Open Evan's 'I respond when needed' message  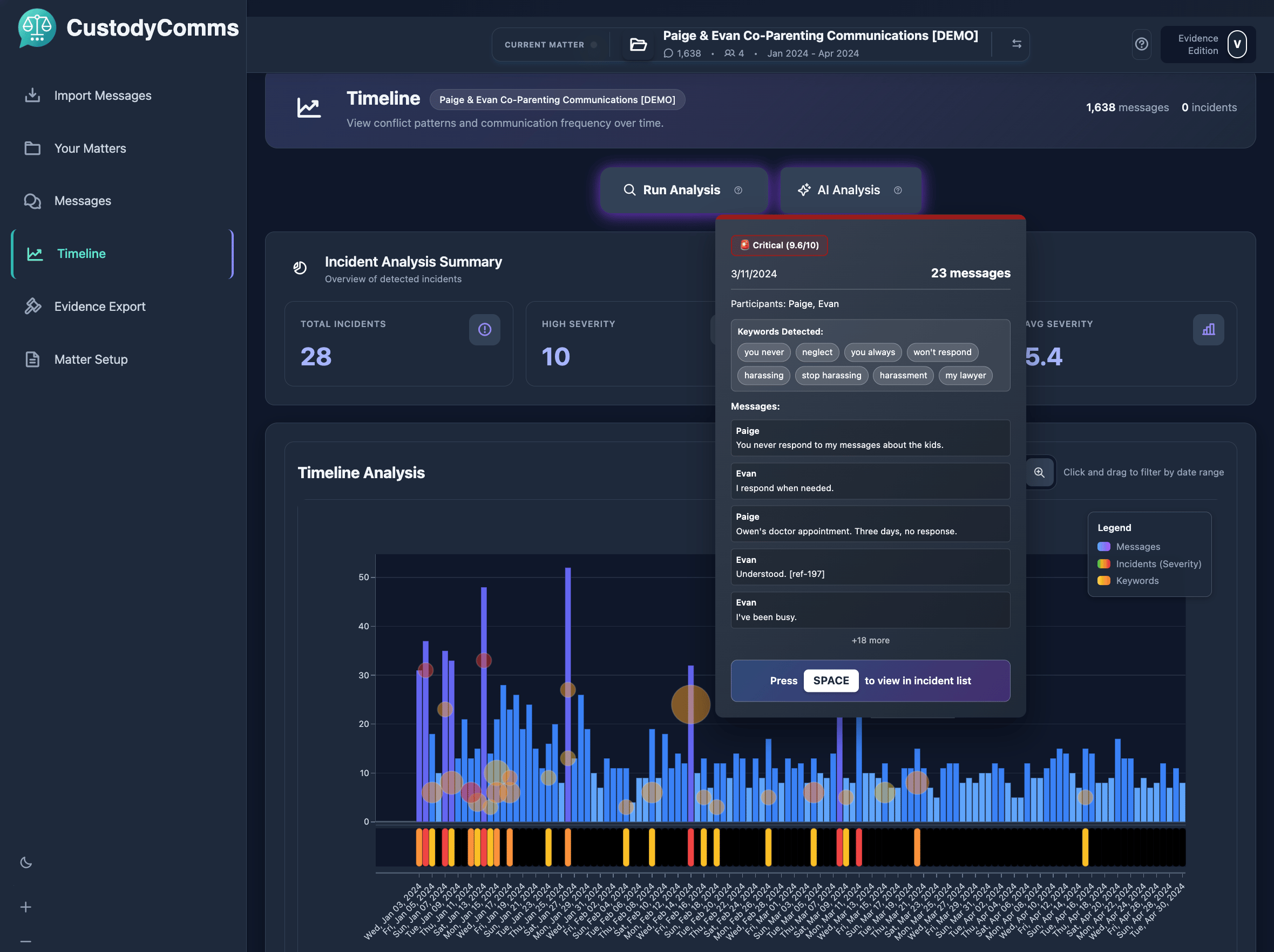870,481
